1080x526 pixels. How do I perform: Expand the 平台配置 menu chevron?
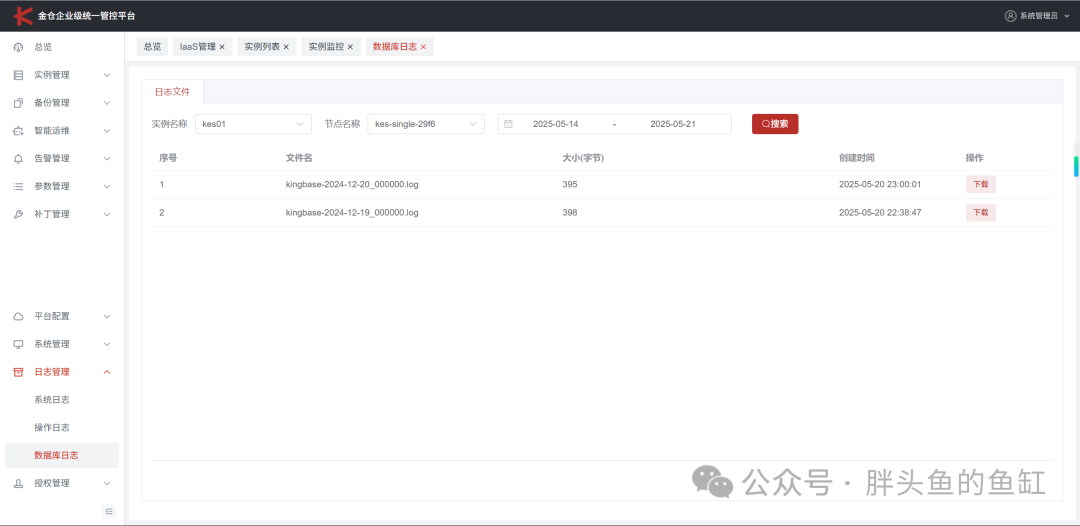coord(107,317)
